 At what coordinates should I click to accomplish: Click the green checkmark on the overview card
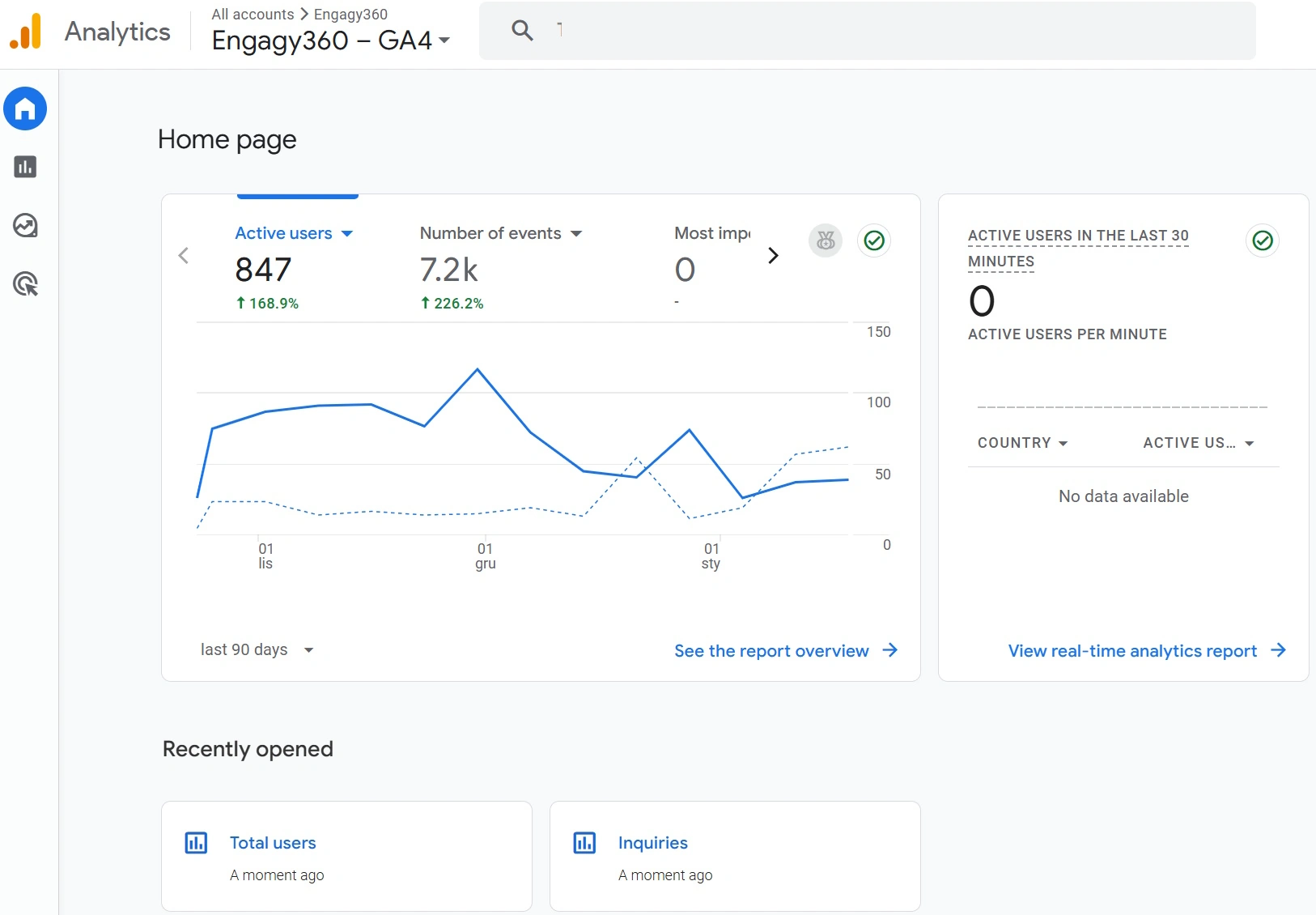click(x=874, y=240)
